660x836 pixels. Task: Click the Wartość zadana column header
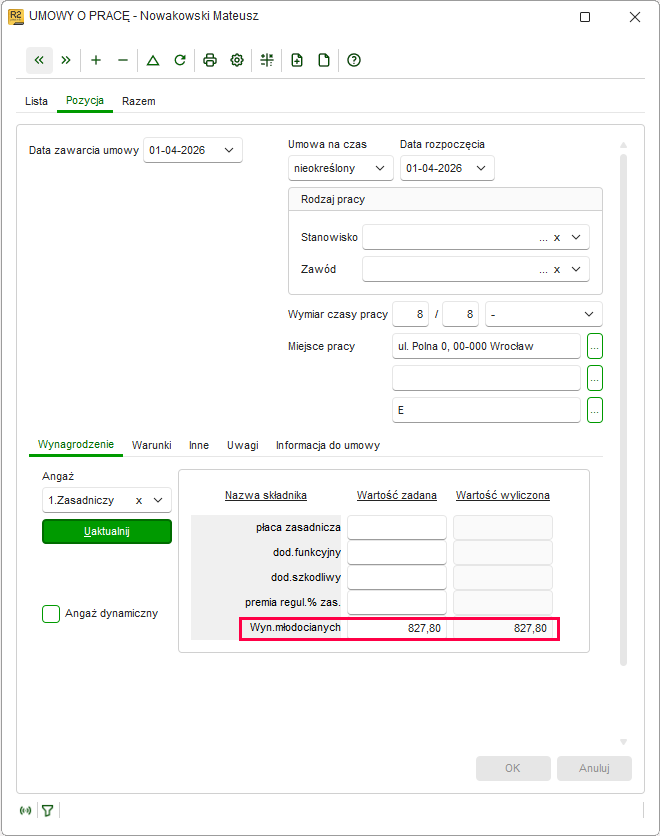(397, 495)
